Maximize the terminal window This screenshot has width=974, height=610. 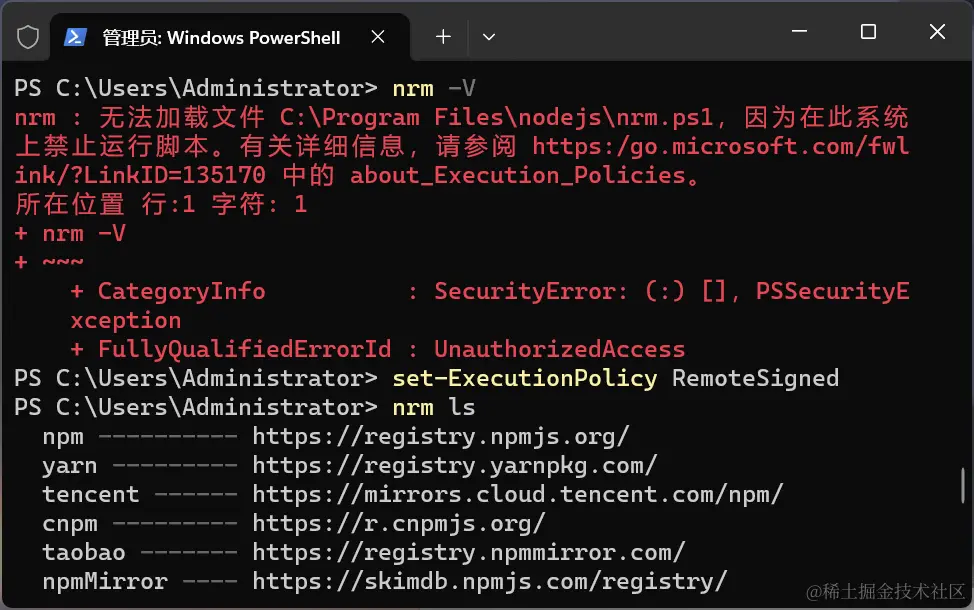click(868, 33)
